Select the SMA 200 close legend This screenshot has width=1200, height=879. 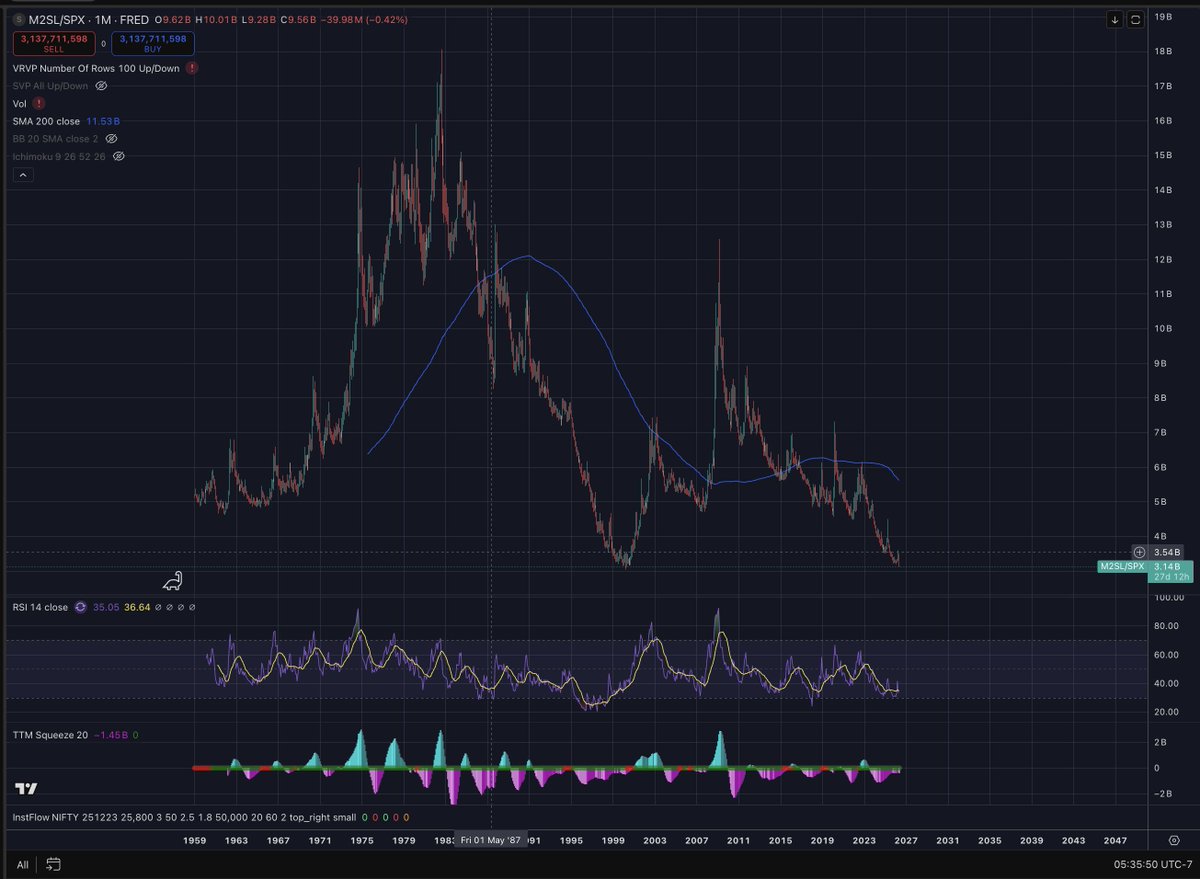(47, 121)
